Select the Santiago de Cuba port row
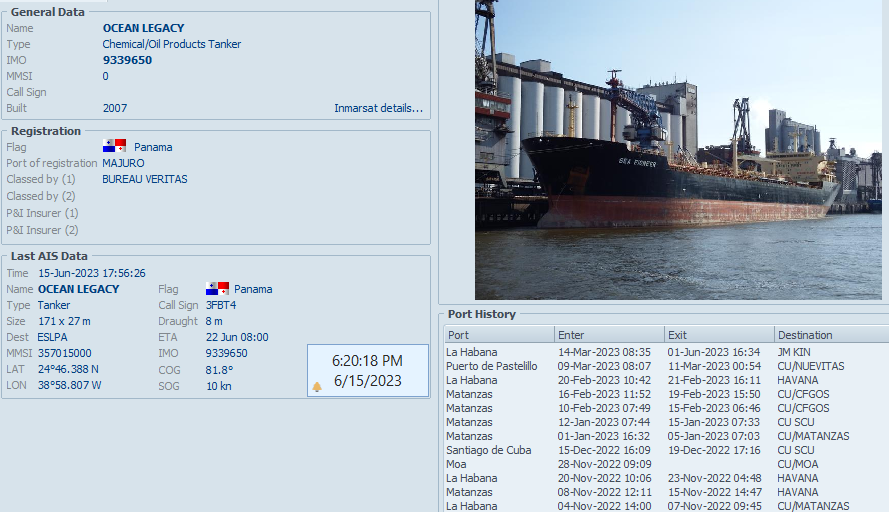 [x=666, y=450]
